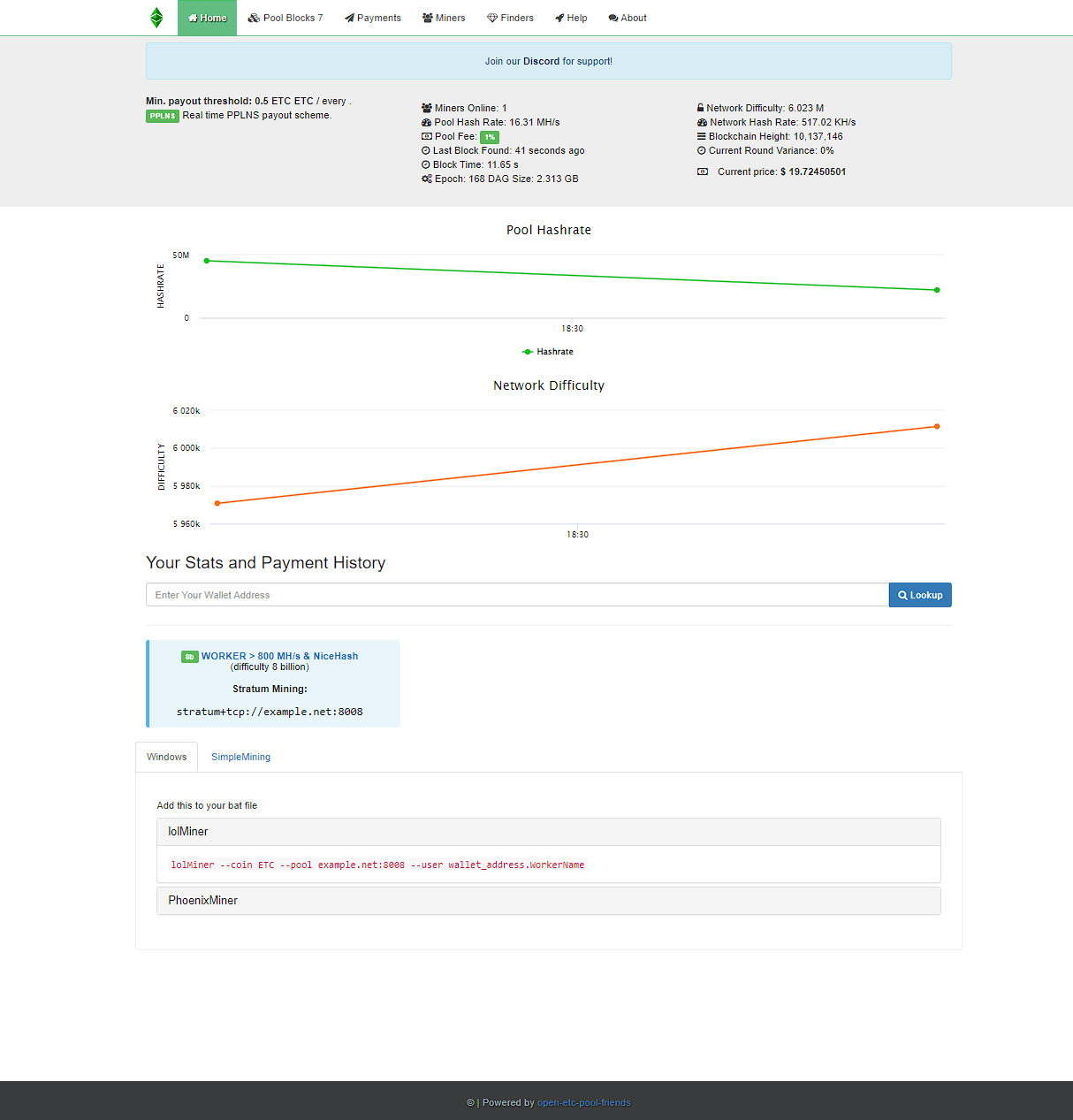Click the Lookup button
Image resolution: width=1073 pixels, height=1120 pixels.
pyautogui.click(x=920, y=594)
